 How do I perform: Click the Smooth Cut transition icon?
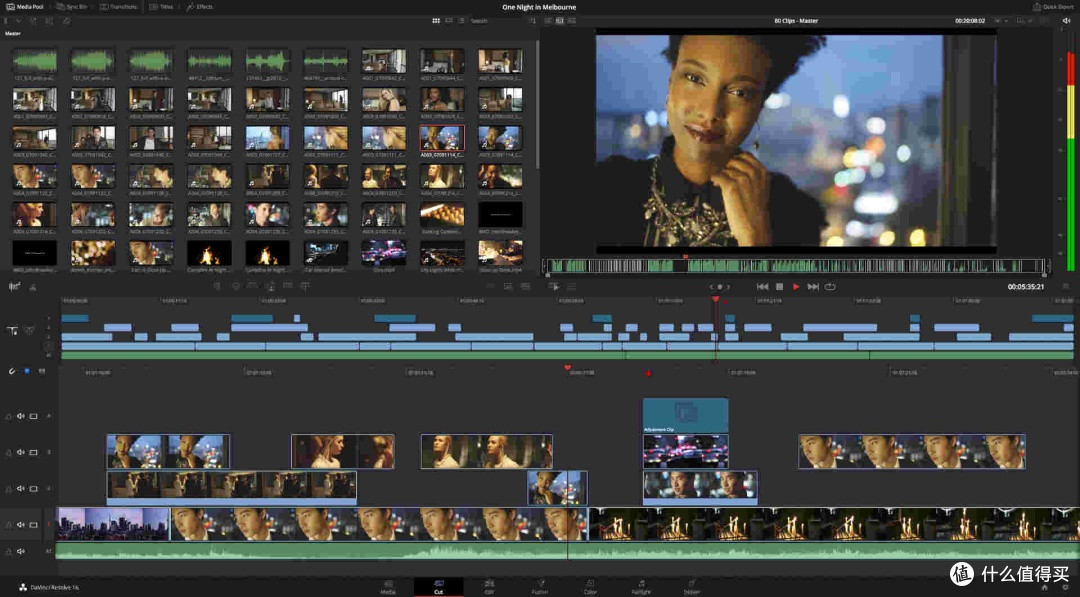pyautogui.click(x=525, y=286)
